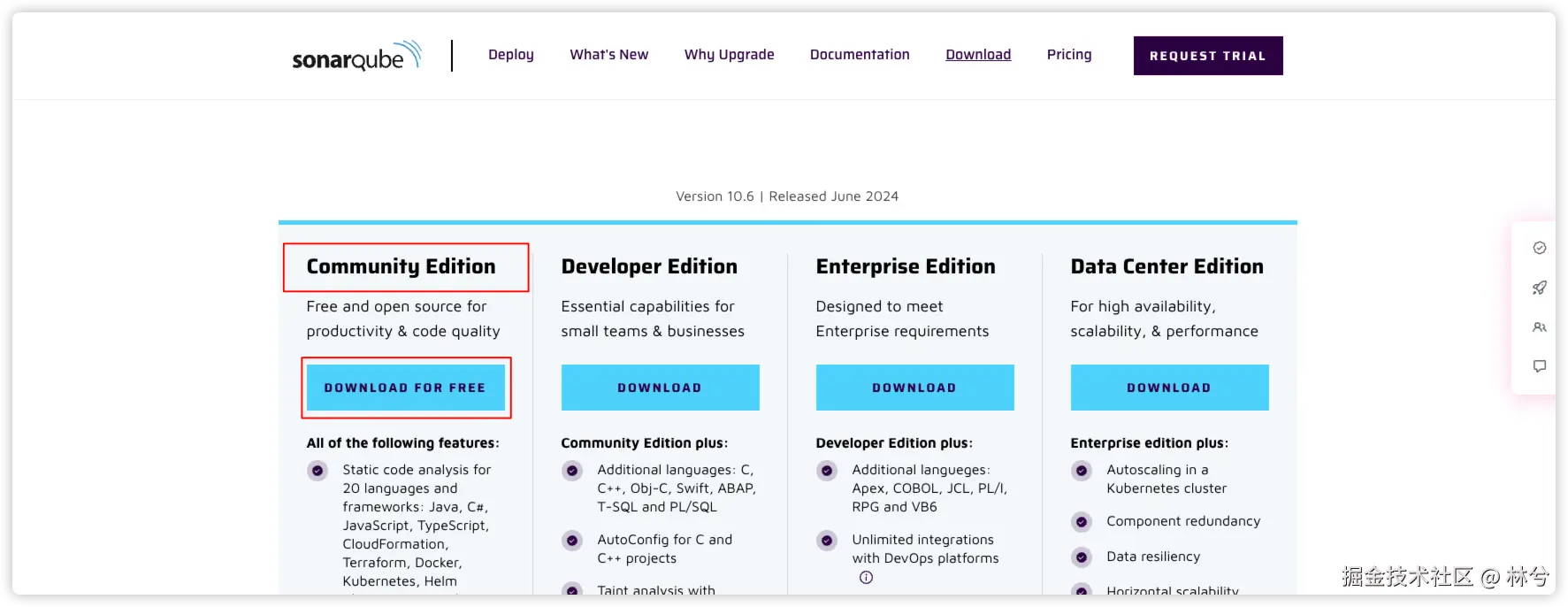
Task: Click the 'Component redundancy' feature text
Action: click(x=1183, y=521)
